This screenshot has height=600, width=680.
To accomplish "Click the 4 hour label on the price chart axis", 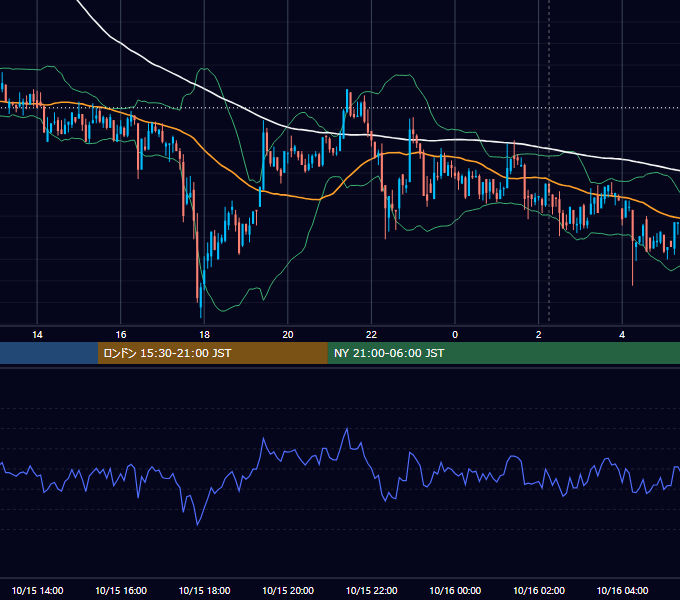I will coord(622,335).
